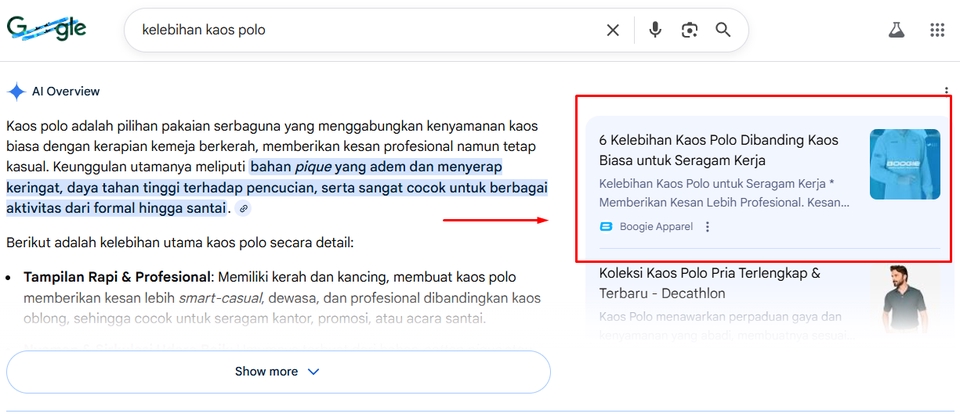Click the Google logo
The image size is (960, 417).
46,29
